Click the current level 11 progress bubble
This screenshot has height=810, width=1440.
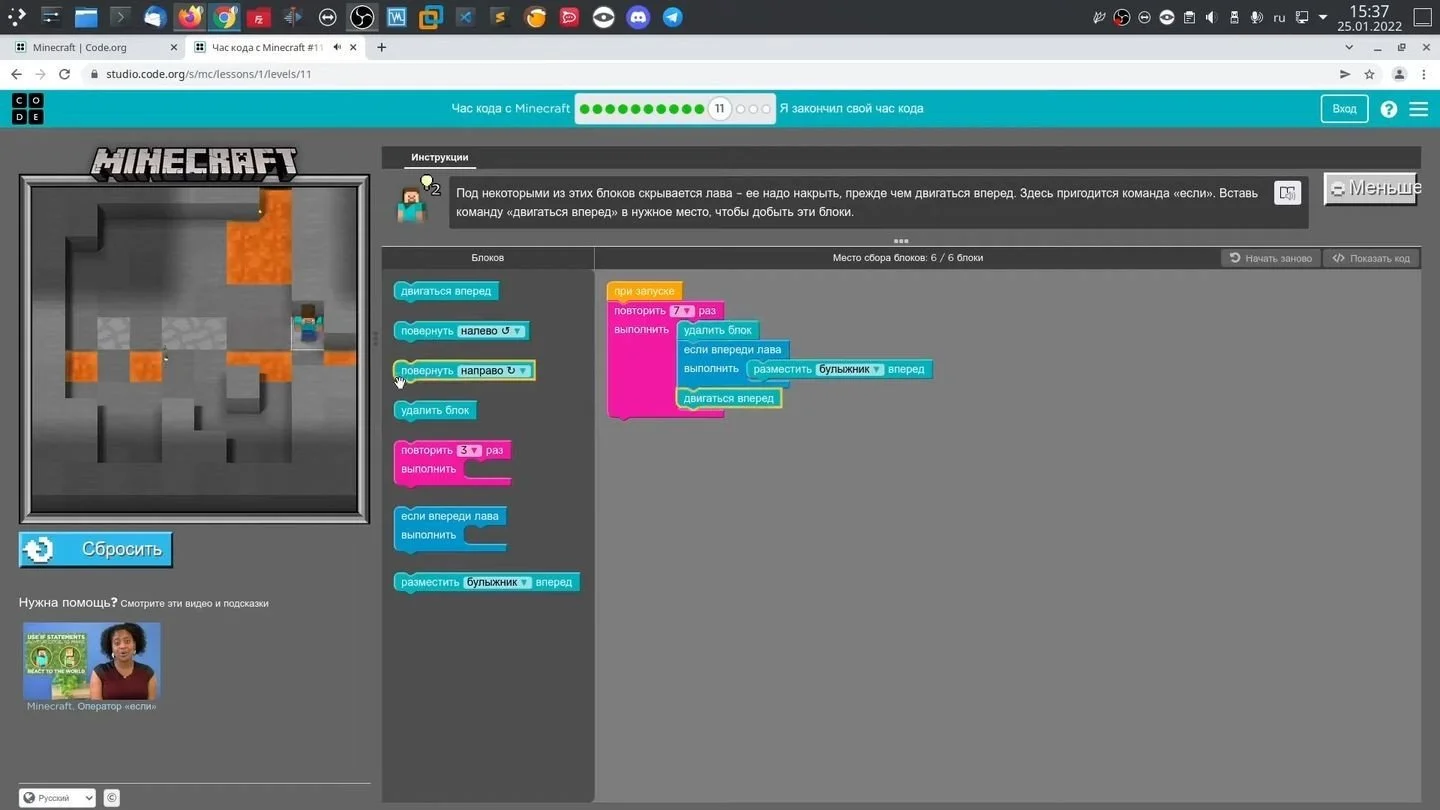(719, 109)
